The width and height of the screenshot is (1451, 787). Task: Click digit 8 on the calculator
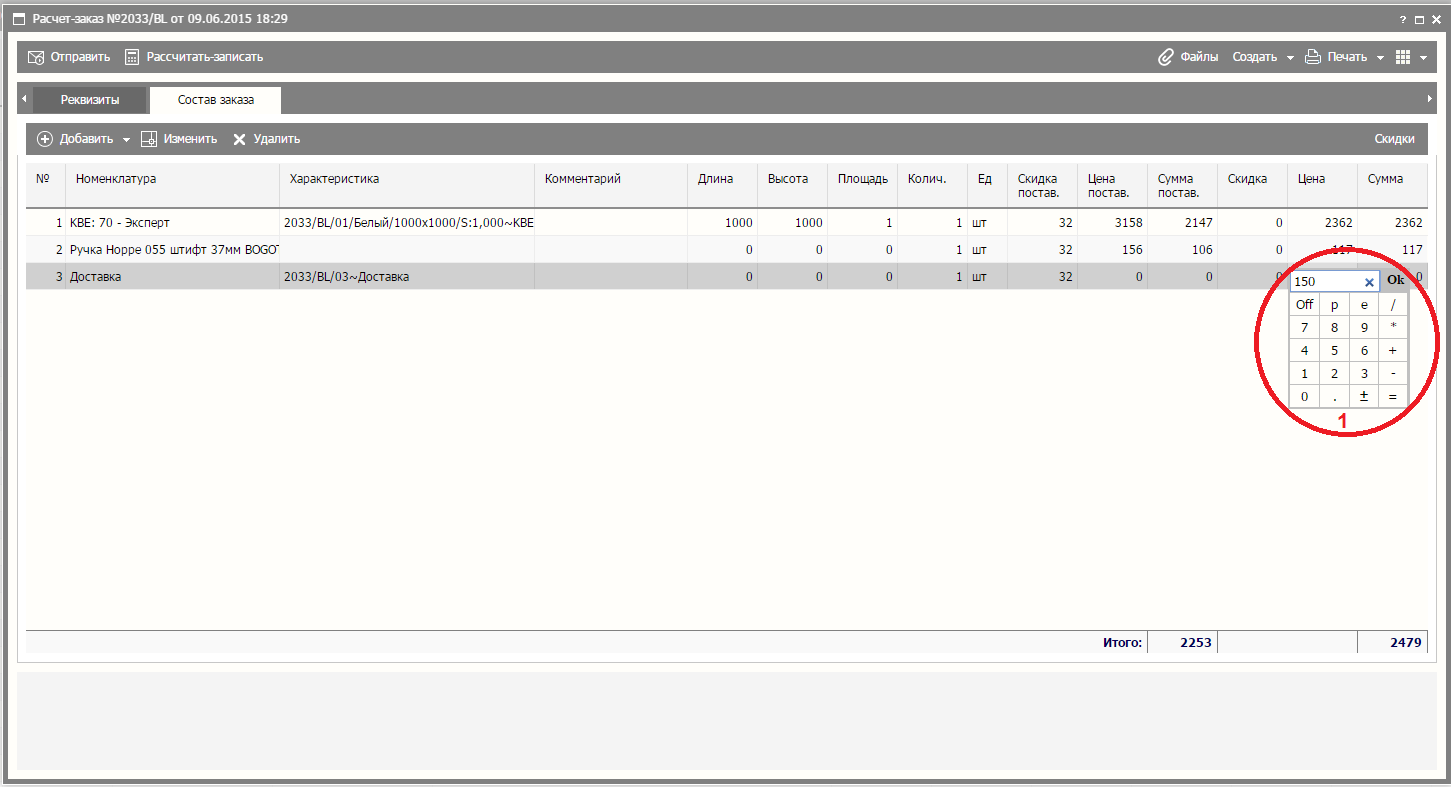pos(1334,327)
